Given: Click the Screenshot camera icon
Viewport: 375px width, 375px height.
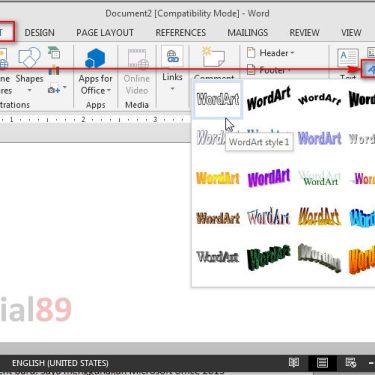Looking at the screenshot, I should pyautogui.click(x=54, y=90).
